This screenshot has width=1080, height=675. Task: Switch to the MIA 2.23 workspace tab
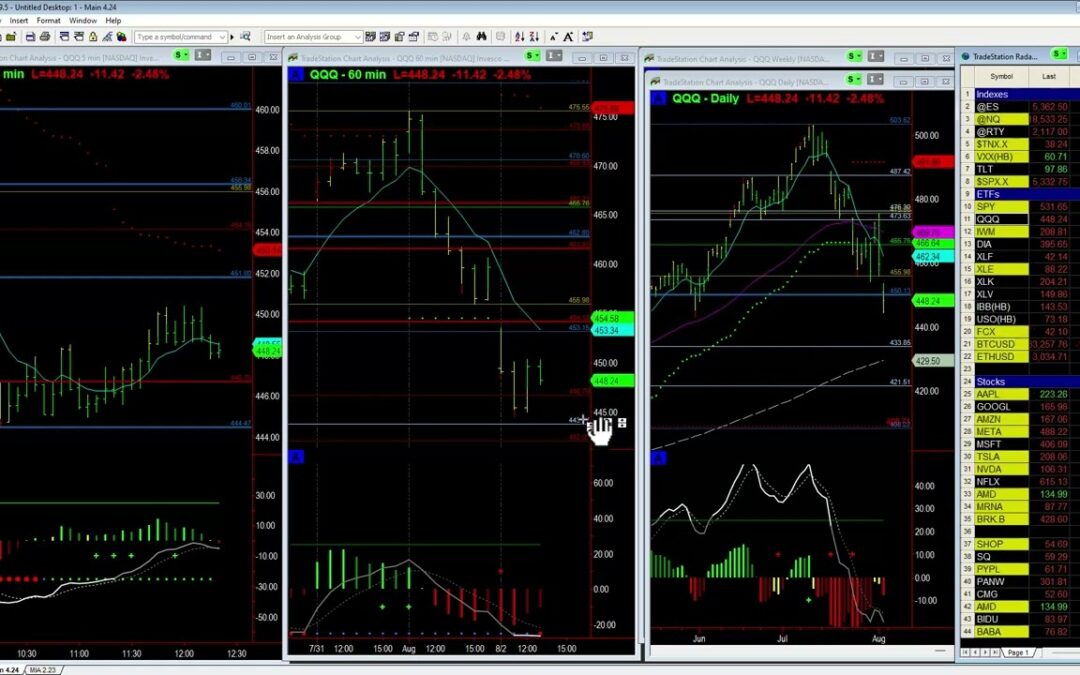tap(43, 669)
